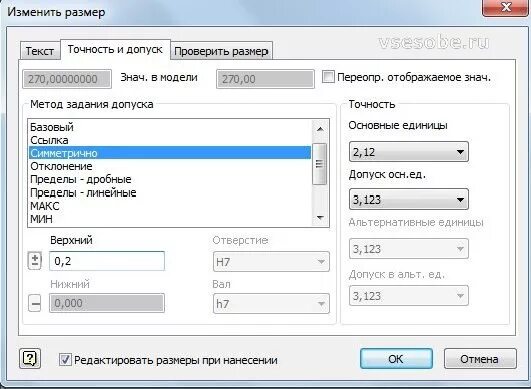Screen dimensions: 531x389
Task: Click the plus-minus symmetric tolerance icon
Action: (x=35, y=261)
